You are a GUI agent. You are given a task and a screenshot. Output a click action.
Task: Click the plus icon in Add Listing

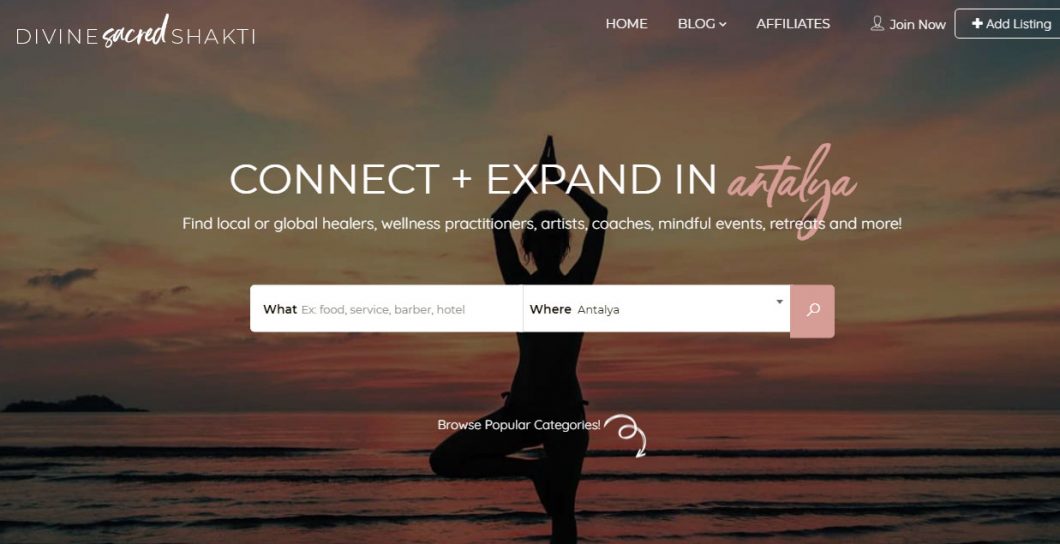(x=977, y=24)
